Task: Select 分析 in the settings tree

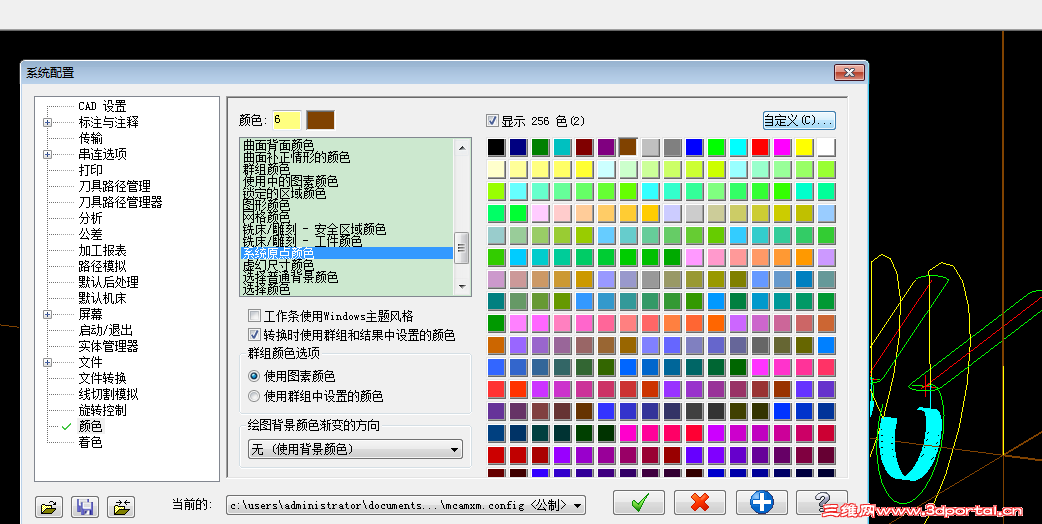Action: (x=90, y=218)
